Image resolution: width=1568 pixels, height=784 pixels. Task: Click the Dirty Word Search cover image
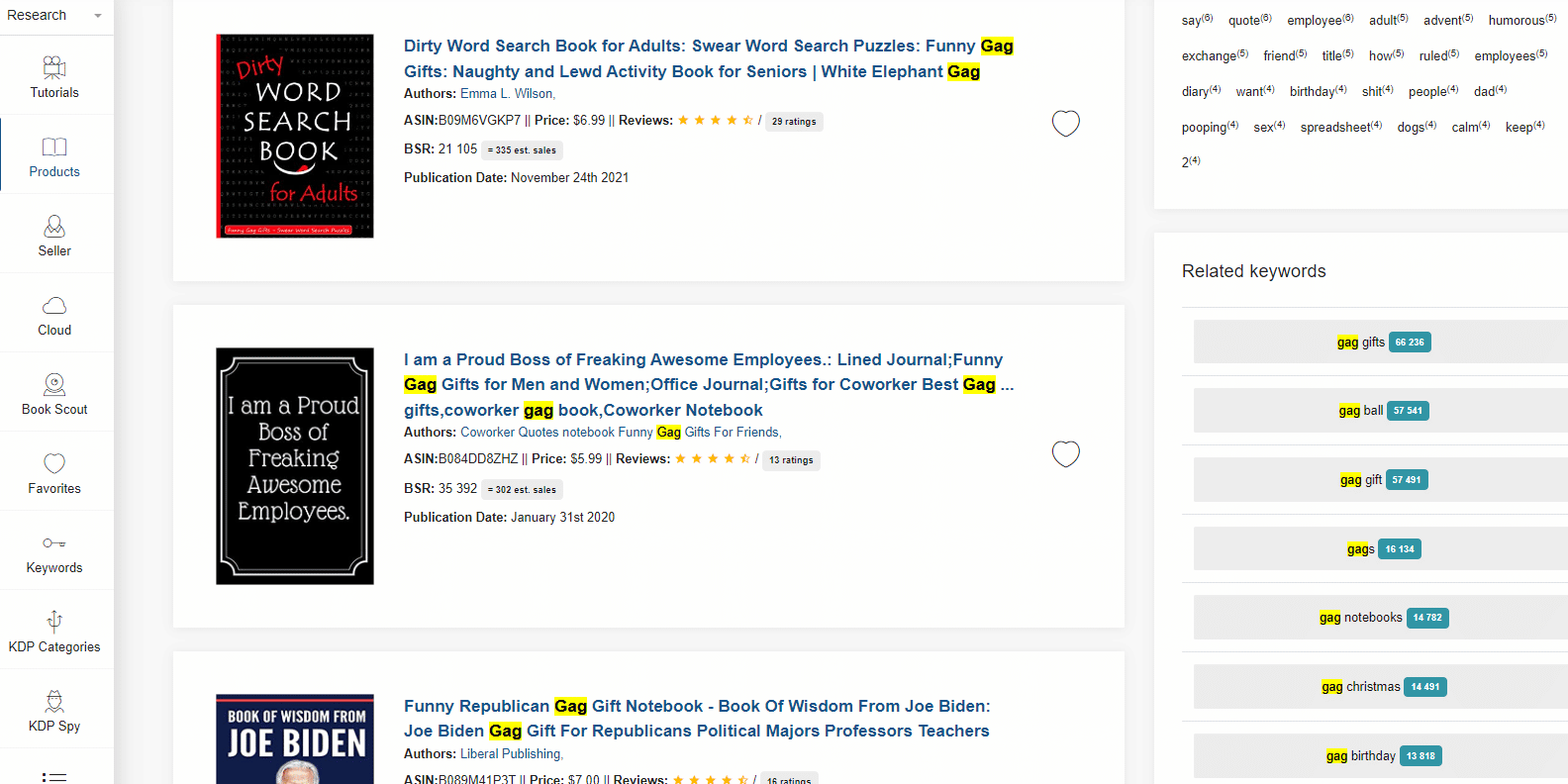coord(295,136)
